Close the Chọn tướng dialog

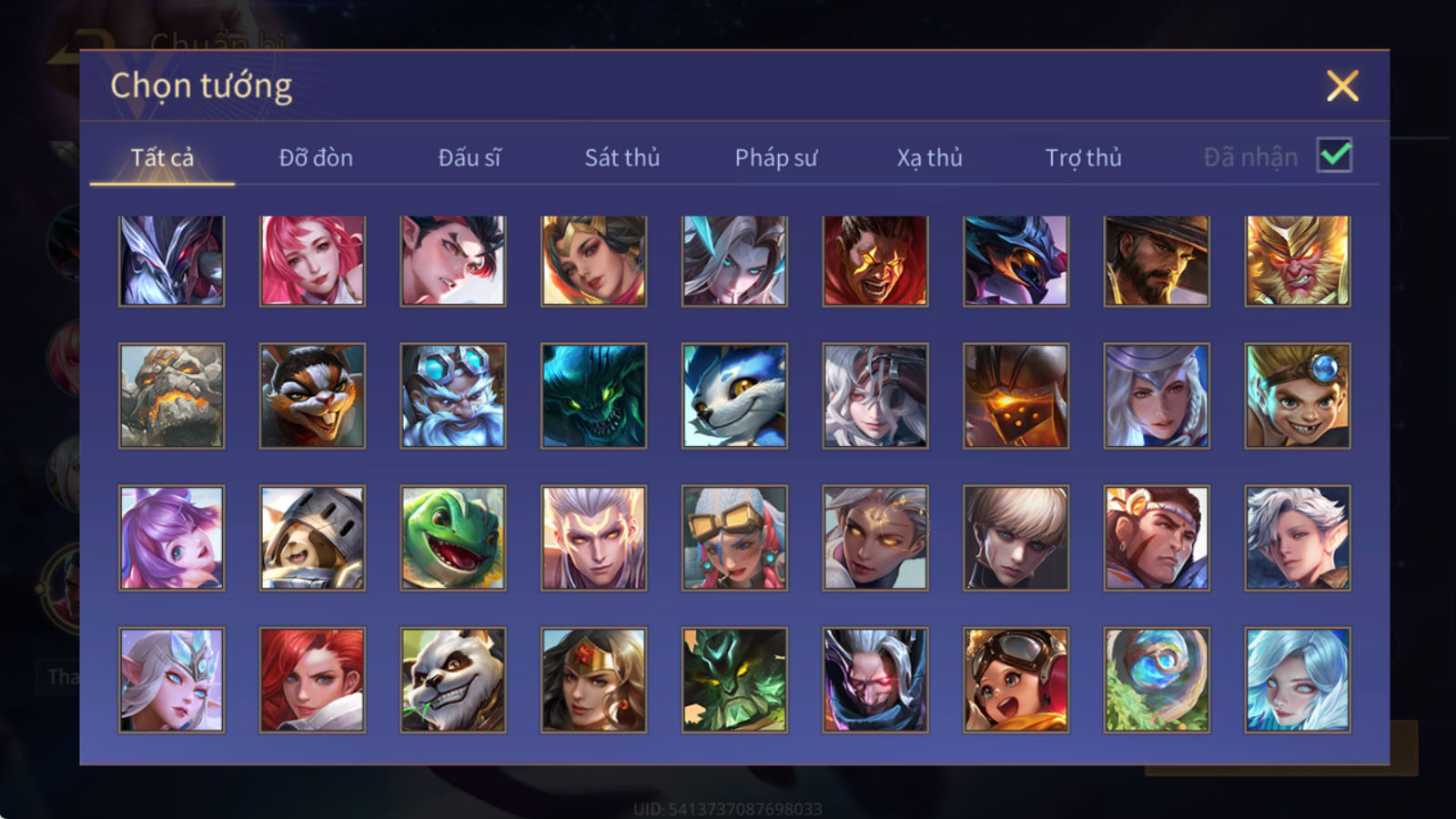(x=1342, y=86)
